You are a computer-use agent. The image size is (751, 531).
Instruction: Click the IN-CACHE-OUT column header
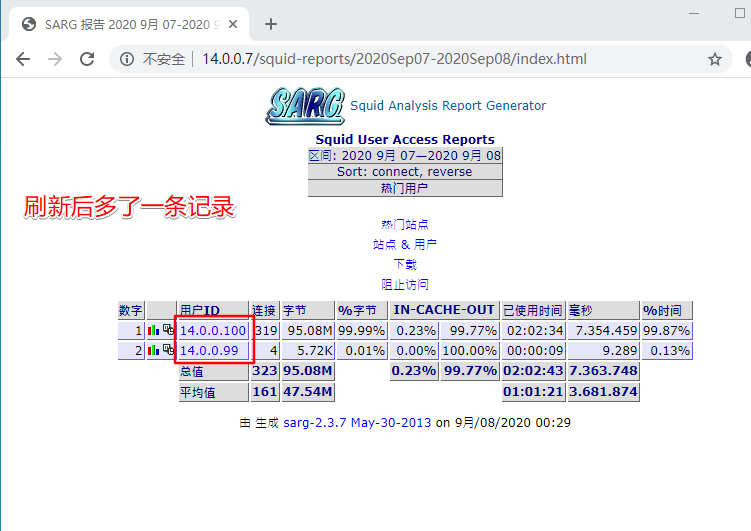tap(444, 310)
